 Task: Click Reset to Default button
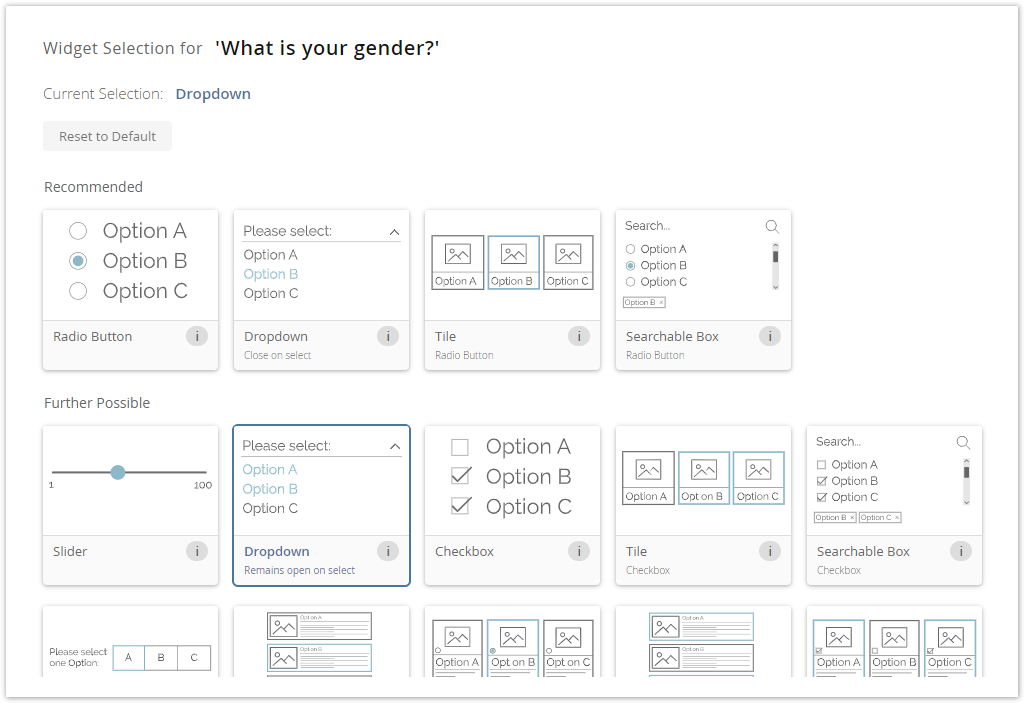pos(108,136)
